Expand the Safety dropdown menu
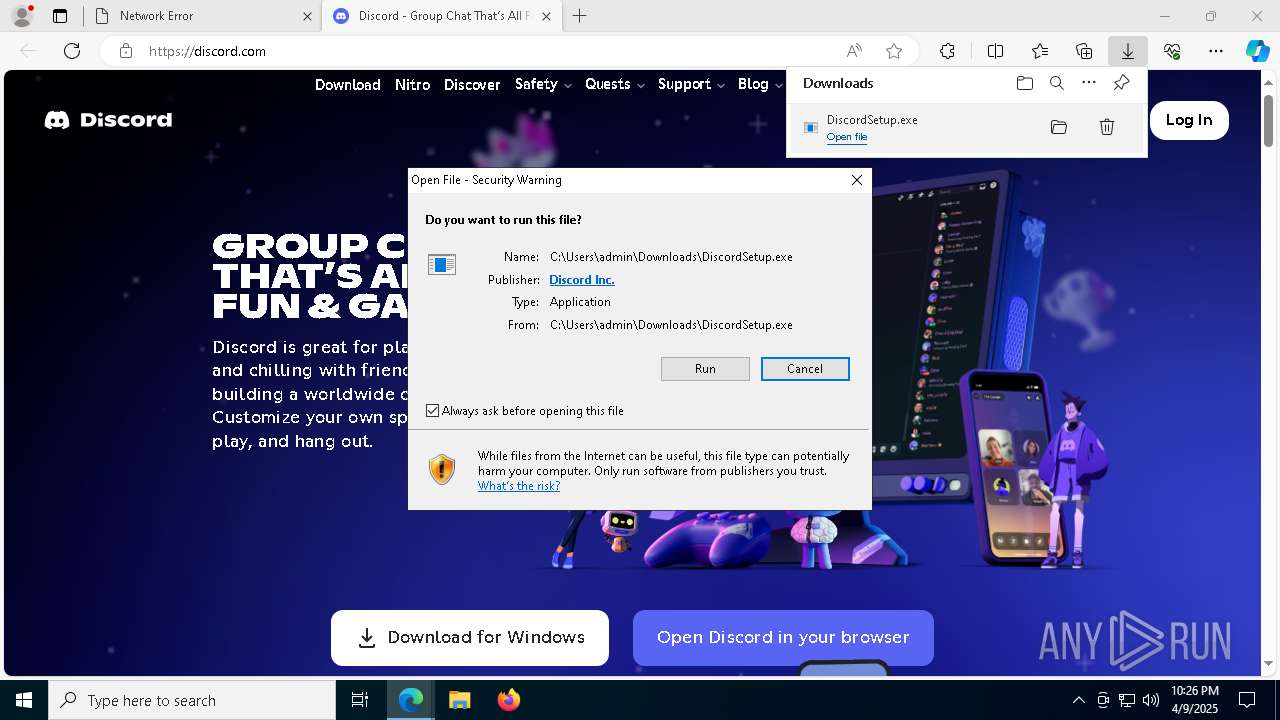Screen dimensions: 1280x720 (543, 84)
